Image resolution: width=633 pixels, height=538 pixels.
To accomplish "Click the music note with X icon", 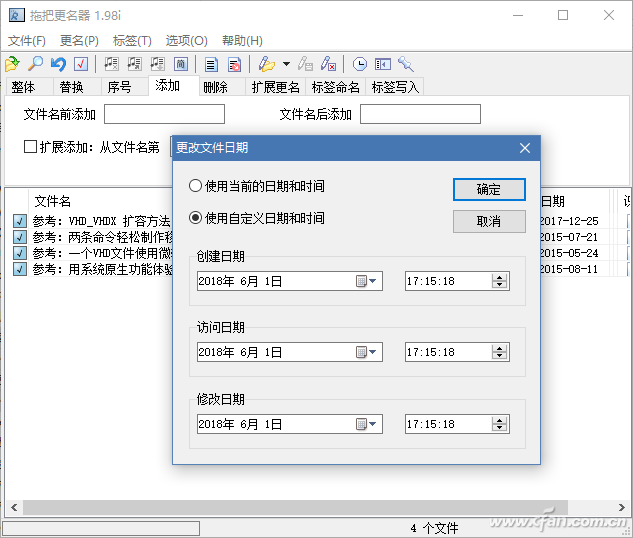I will tap(111, 64).
